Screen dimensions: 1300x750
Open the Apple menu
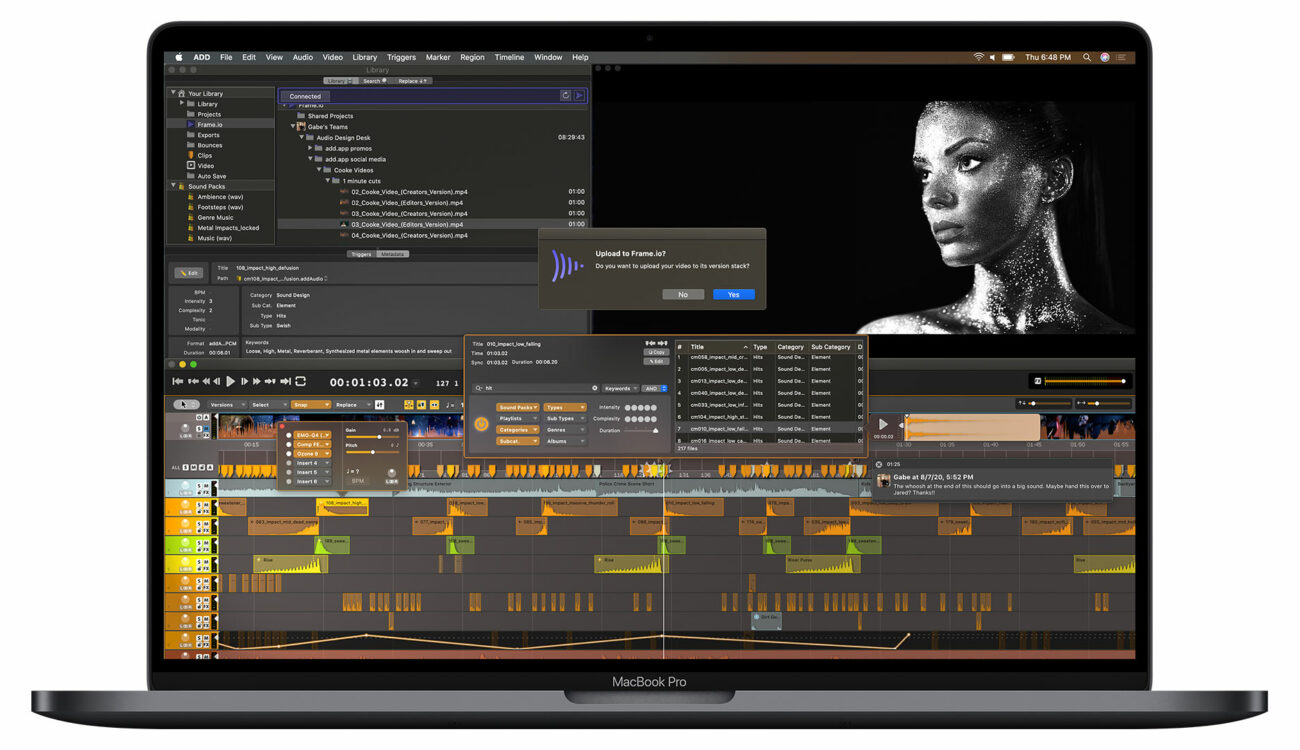point(180,57)
